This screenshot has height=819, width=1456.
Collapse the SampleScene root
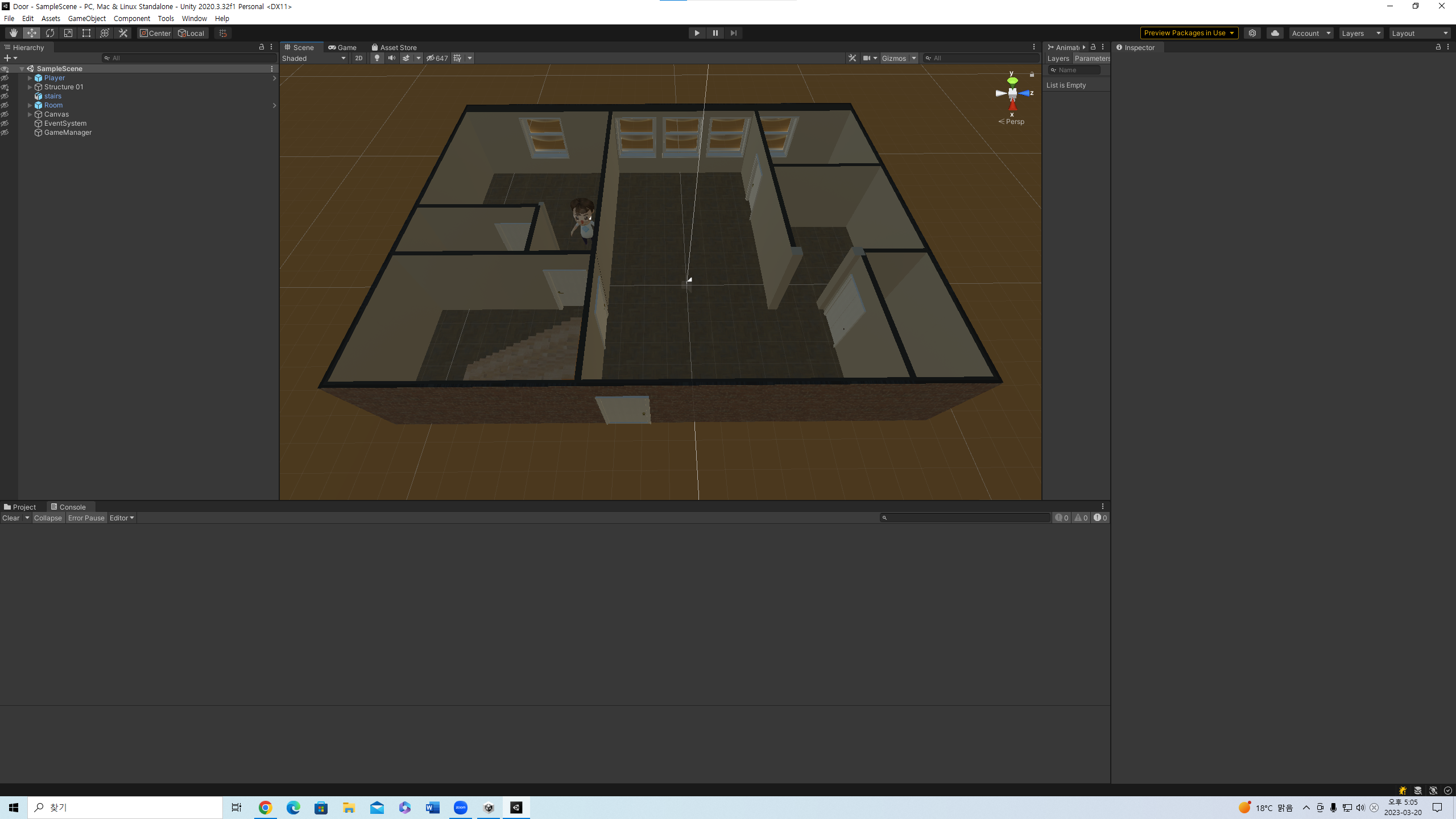(x=22, y=69)
